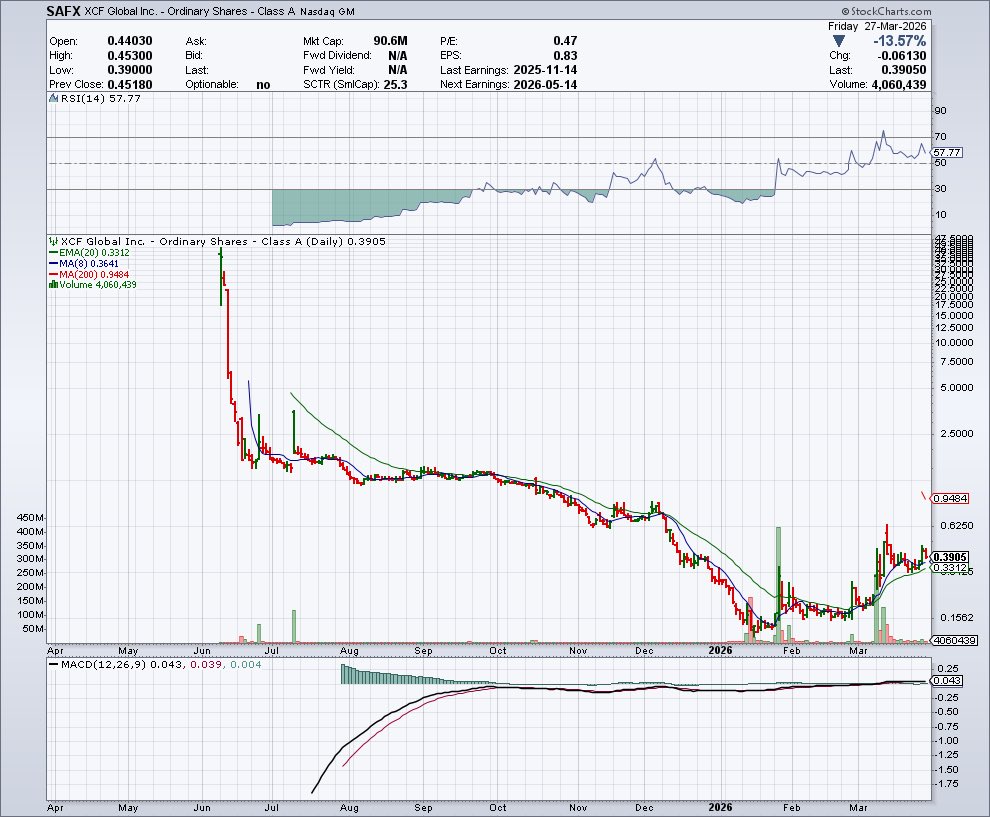This screenshot has height=817, width=990.
Task: Click the 2026 label on price axis
Action: coord(720,650)
